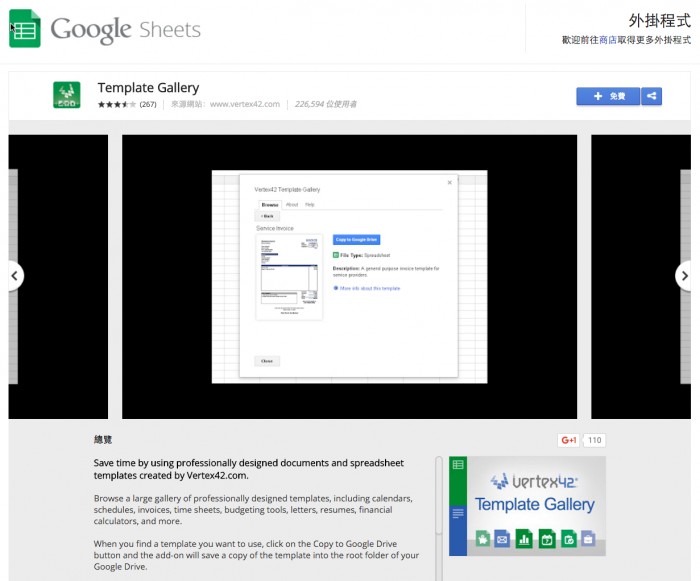The width and height of the screenshot is (700, 581).
Task: Click the bar chart icon in promo image
Action: tap(524, 539)
